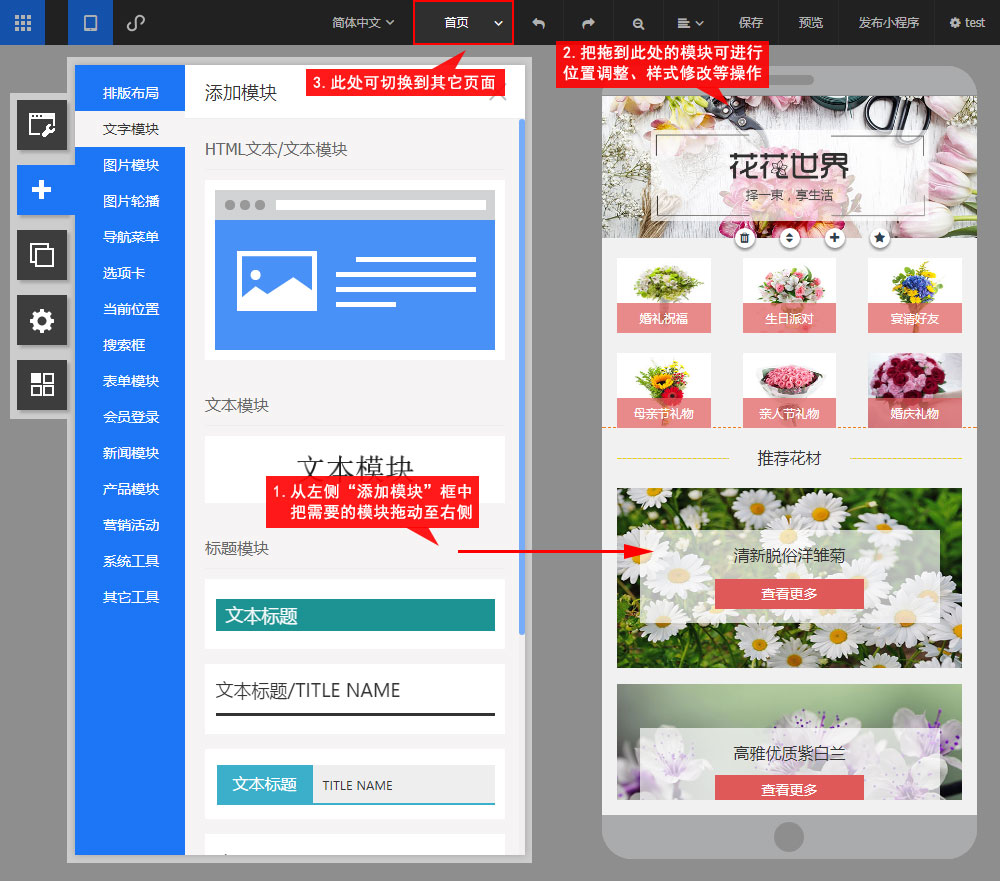The image size is (1000, 881).
Task: Click the move up-down icon below banner
Action: click(x=789, y=238)
